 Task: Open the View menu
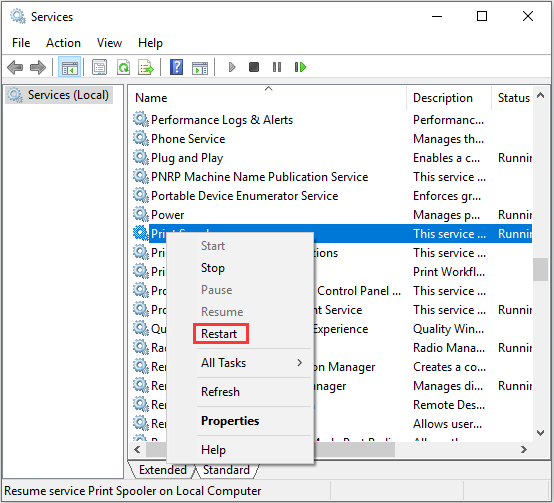(109, 43)
